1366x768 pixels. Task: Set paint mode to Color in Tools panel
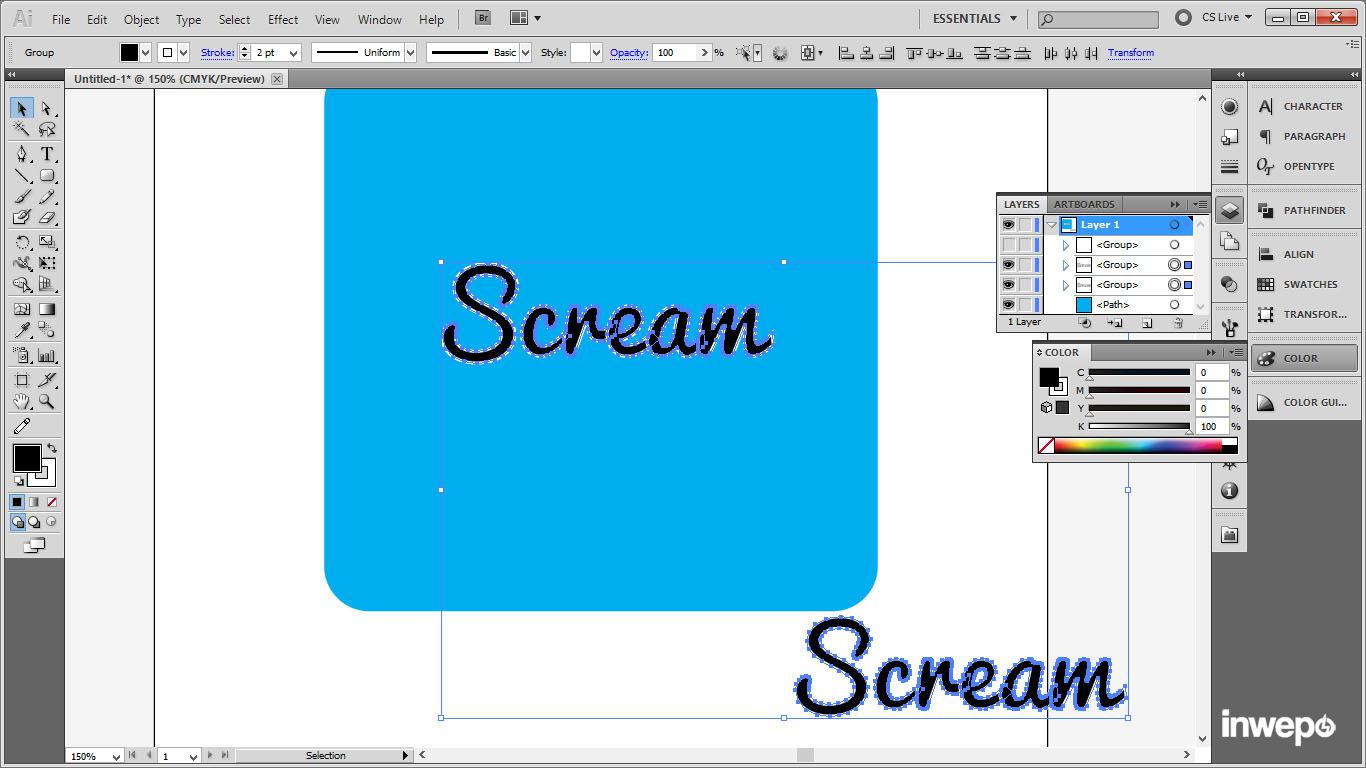(17, 502)
